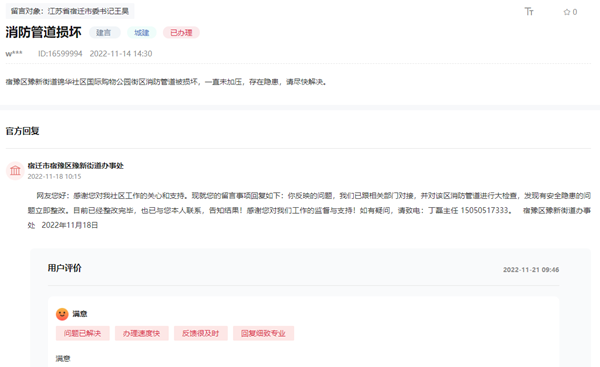600x367 pixels.
Task: Click the 城建 category tag
Action: click(x=142, y=33)
